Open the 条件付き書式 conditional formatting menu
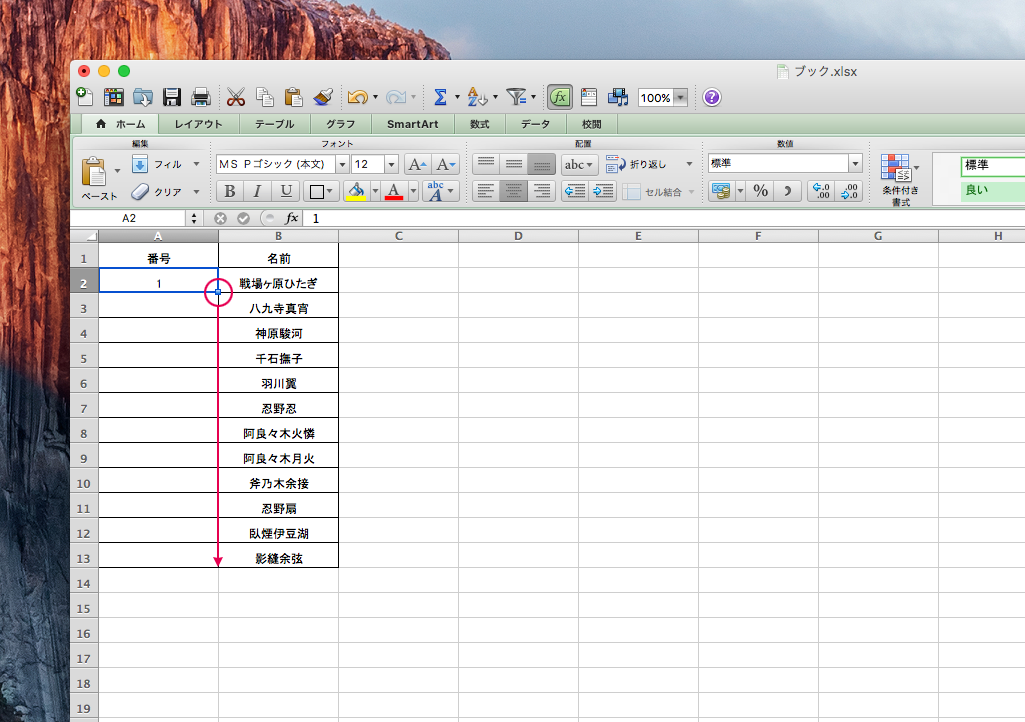The image size is (1025, 722). pyautogui.click(x=900, y=179)
